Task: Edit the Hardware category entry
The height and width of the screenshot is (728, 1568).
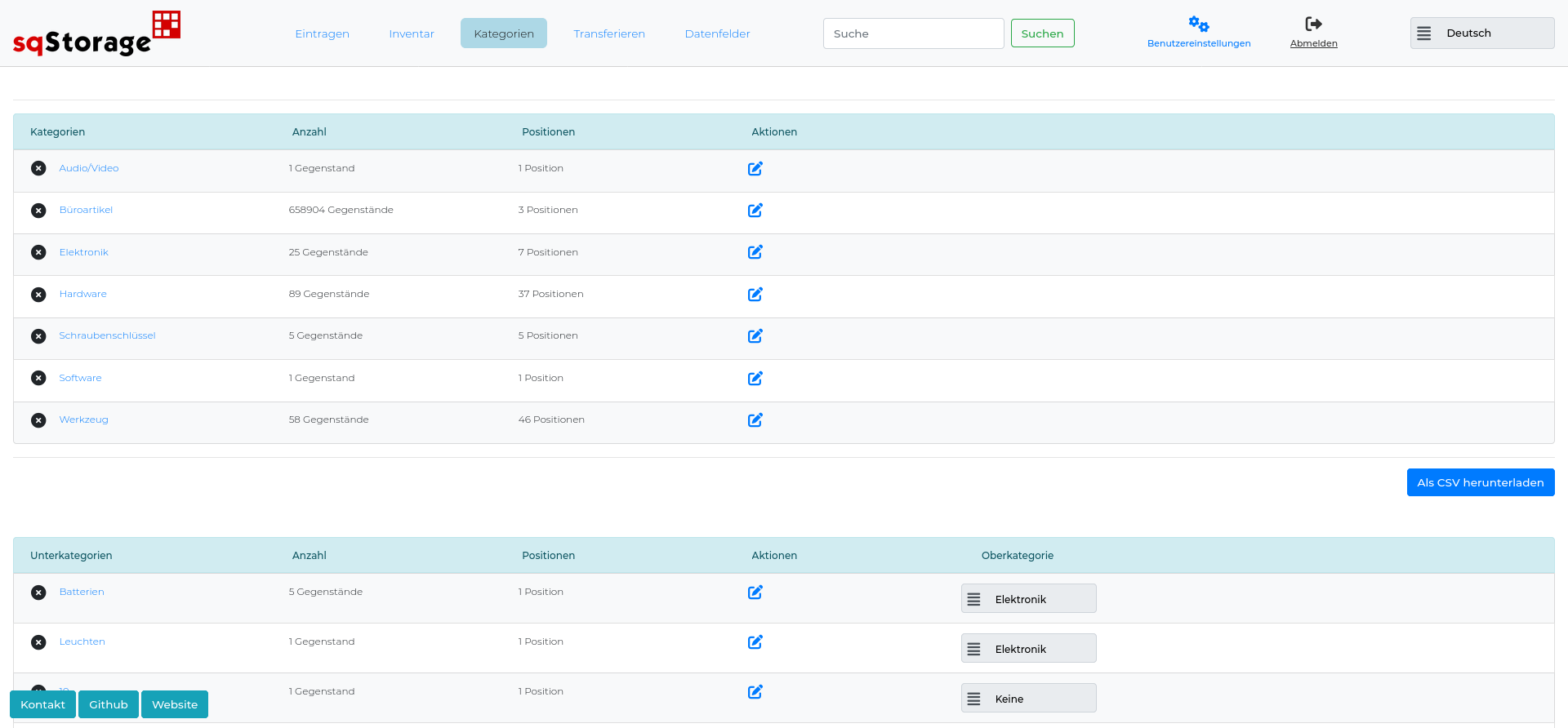Action: [x=755, y=295]
